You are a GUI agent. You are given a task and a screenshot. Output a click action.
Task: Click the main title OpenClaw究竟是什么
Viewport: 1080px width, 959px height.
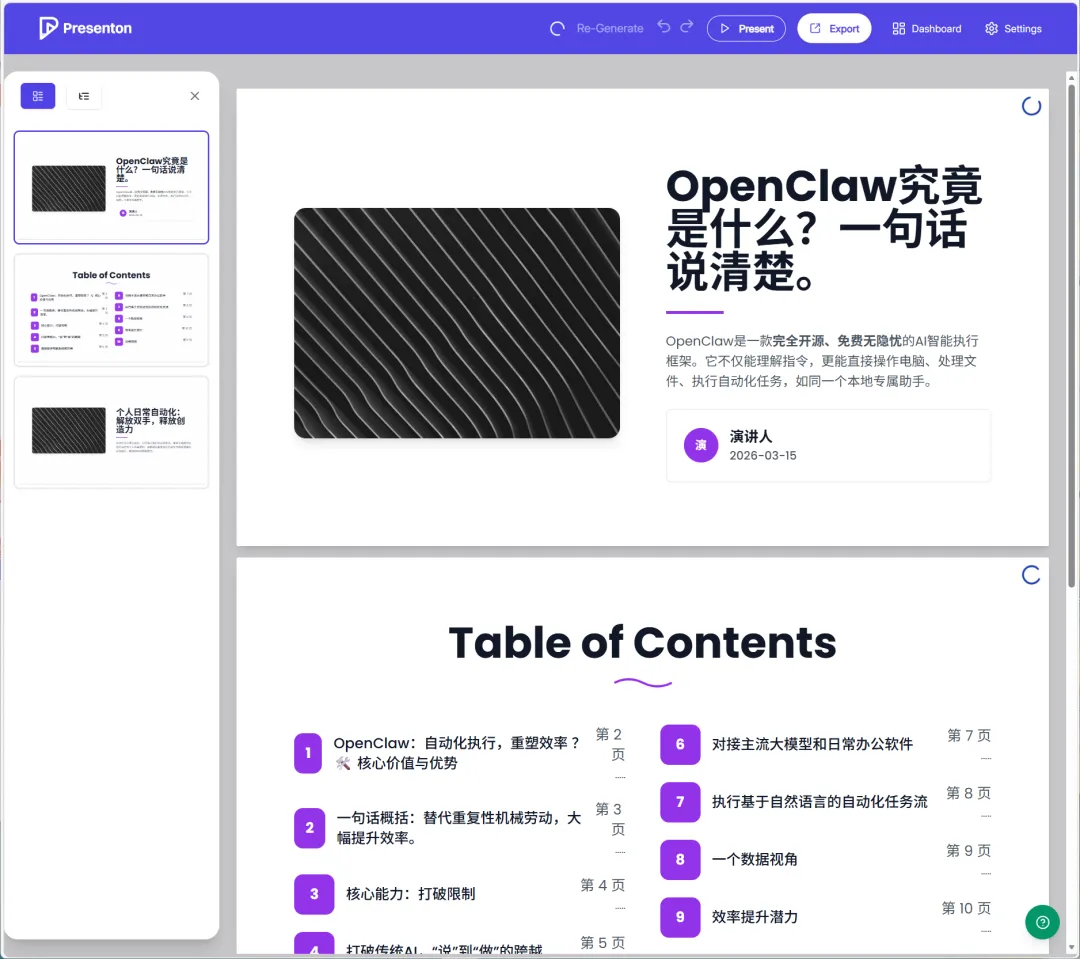click(824, 229)
